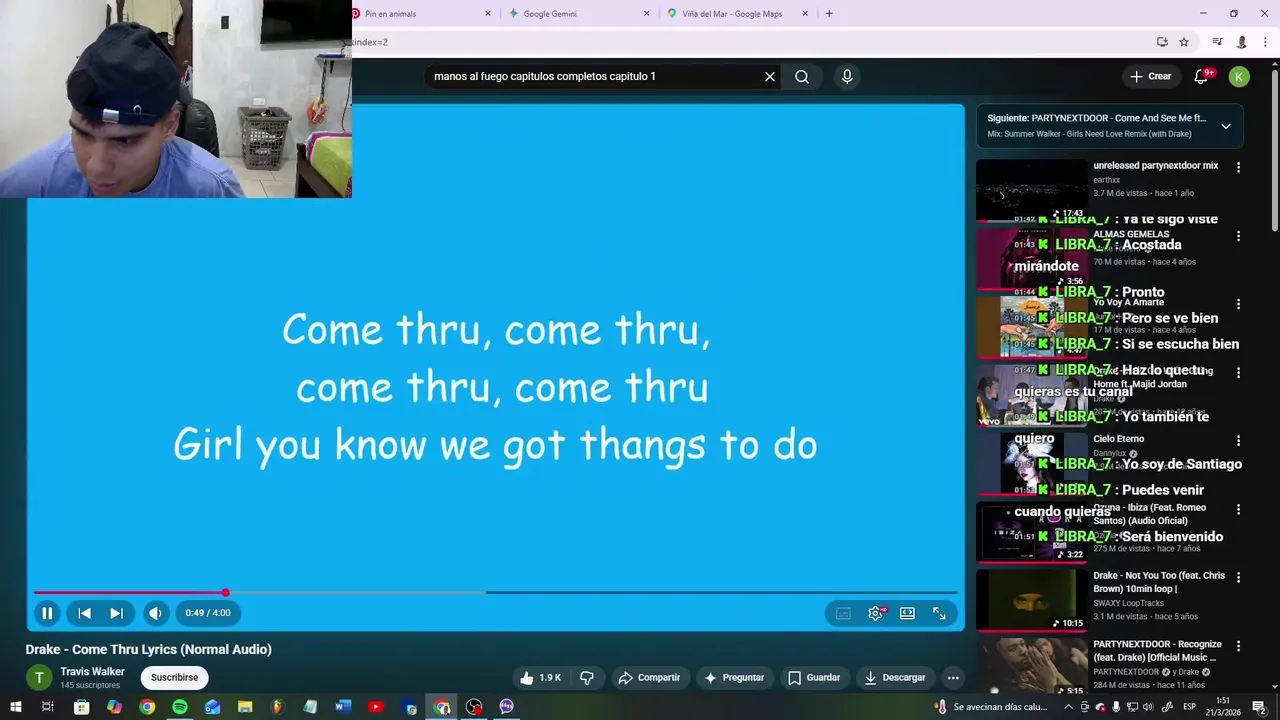
Task: Open PARTYNEXTDOOR Recognize video thumbnail
Action: [1031, 666]
